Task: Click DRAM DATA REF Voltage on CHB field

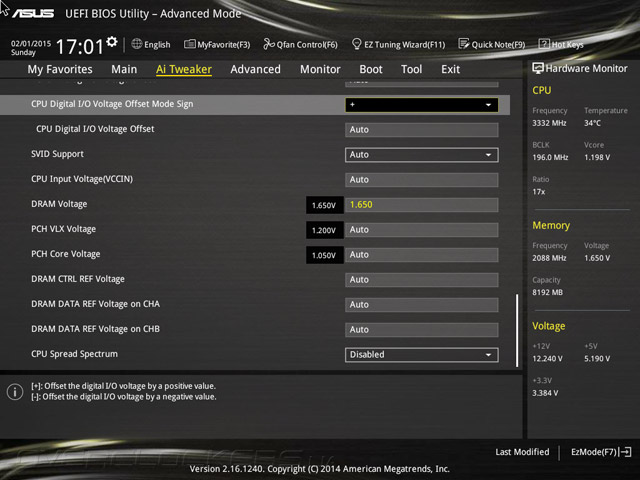Action: pyautogui.click(x=422, y=330)
